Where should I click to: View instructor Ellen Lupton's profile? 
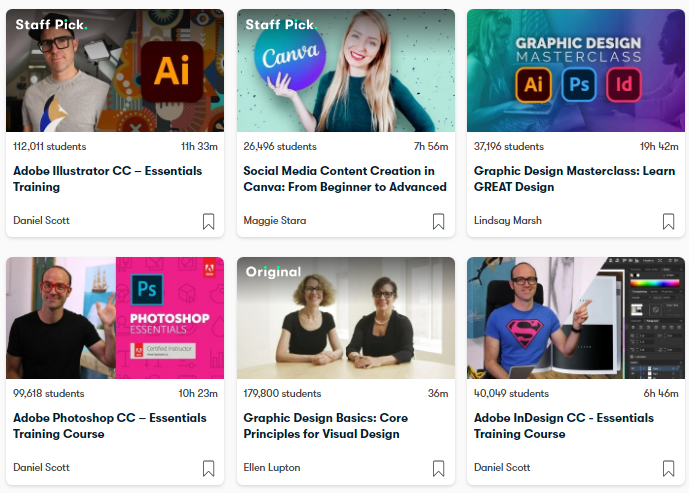pyautogui.click(x=272, y=468)
